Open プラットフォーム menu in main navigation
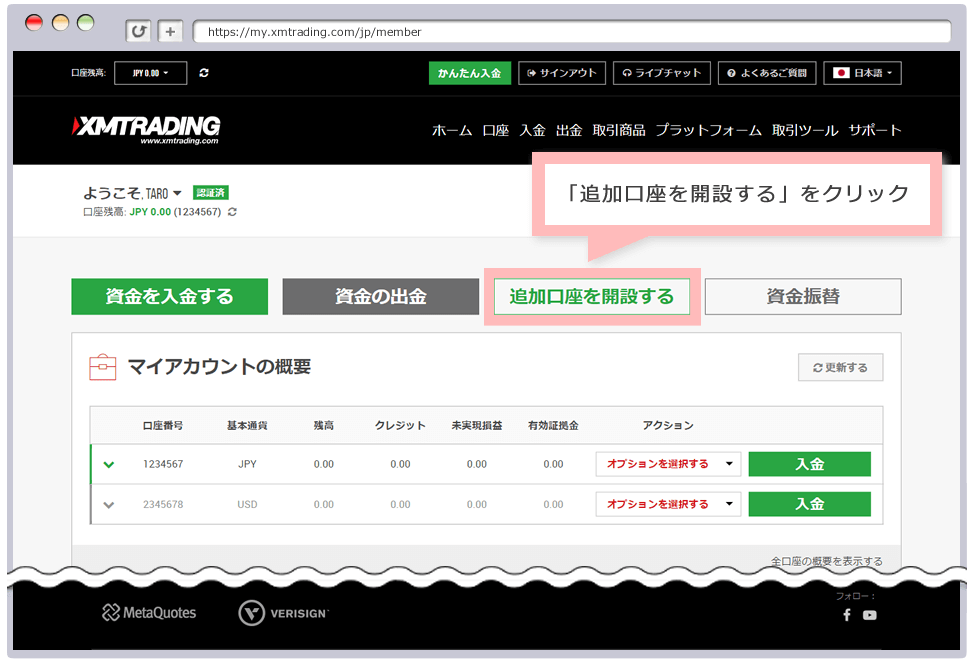This screenshot has height=663, width=971. [708, 131]
